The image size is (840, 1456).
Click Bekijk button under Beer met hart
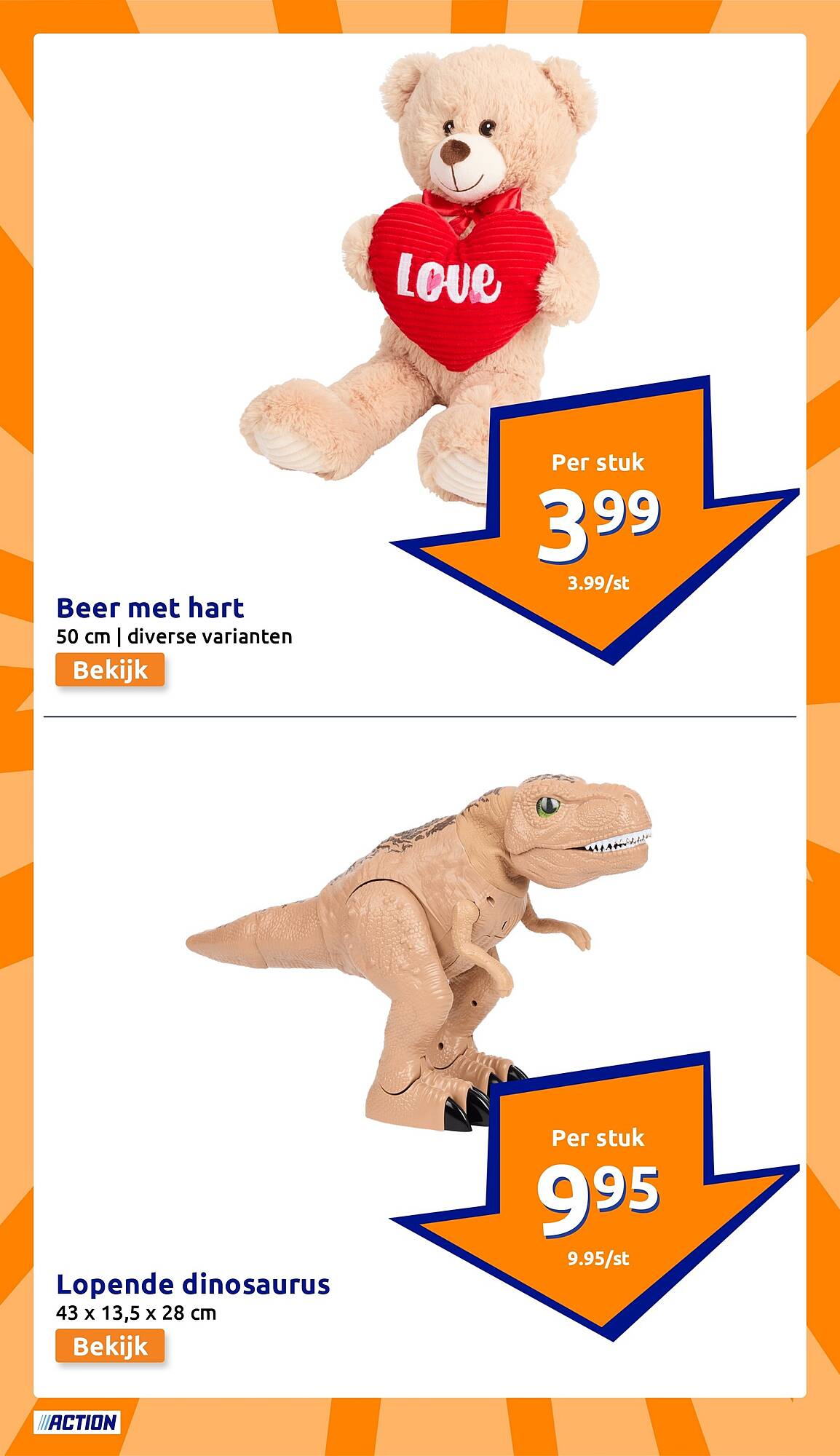(x=110, y=670)
